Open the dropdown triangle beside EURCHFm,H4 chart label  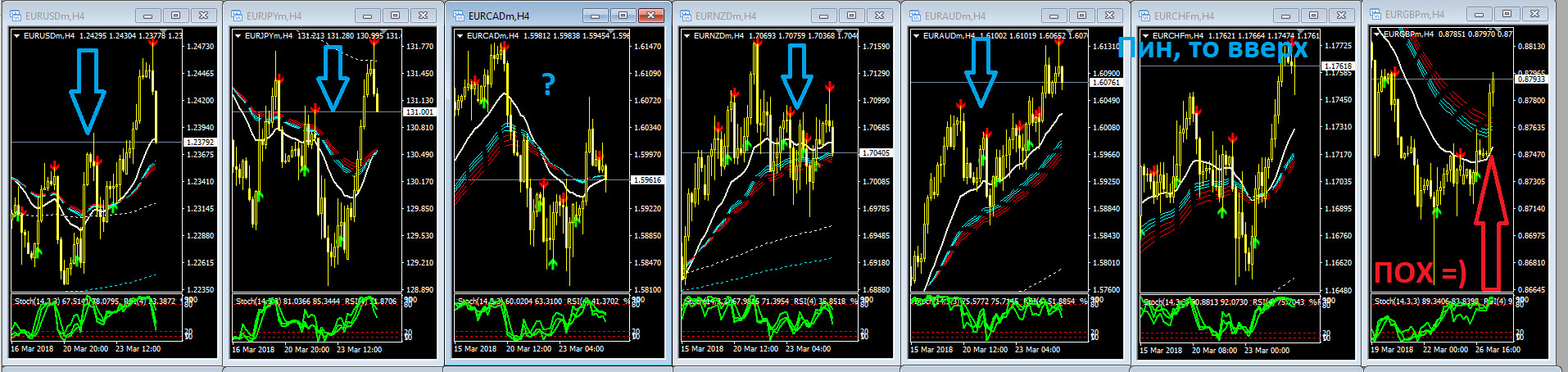(1145, 36)
